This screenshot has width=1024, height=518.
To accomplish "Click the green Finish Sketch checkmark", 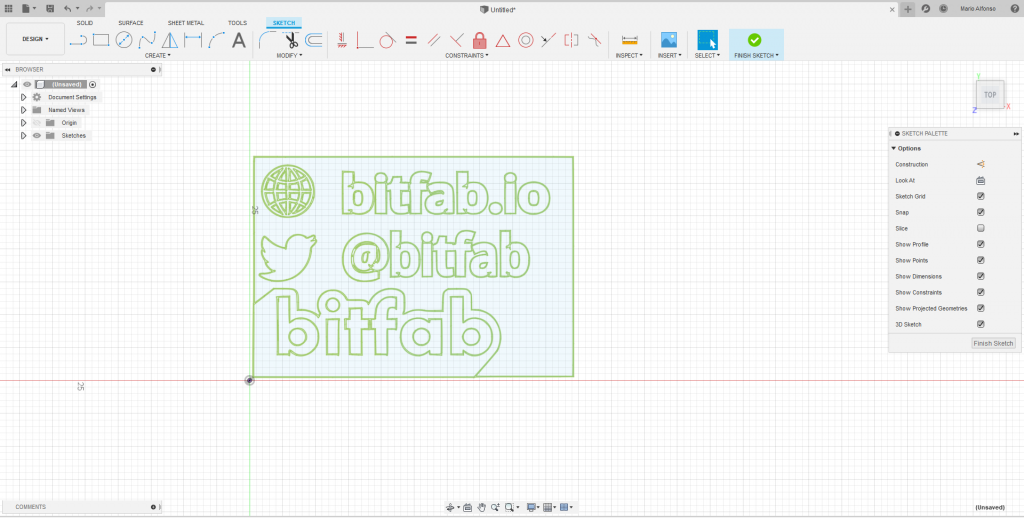I will pos(754,40).
